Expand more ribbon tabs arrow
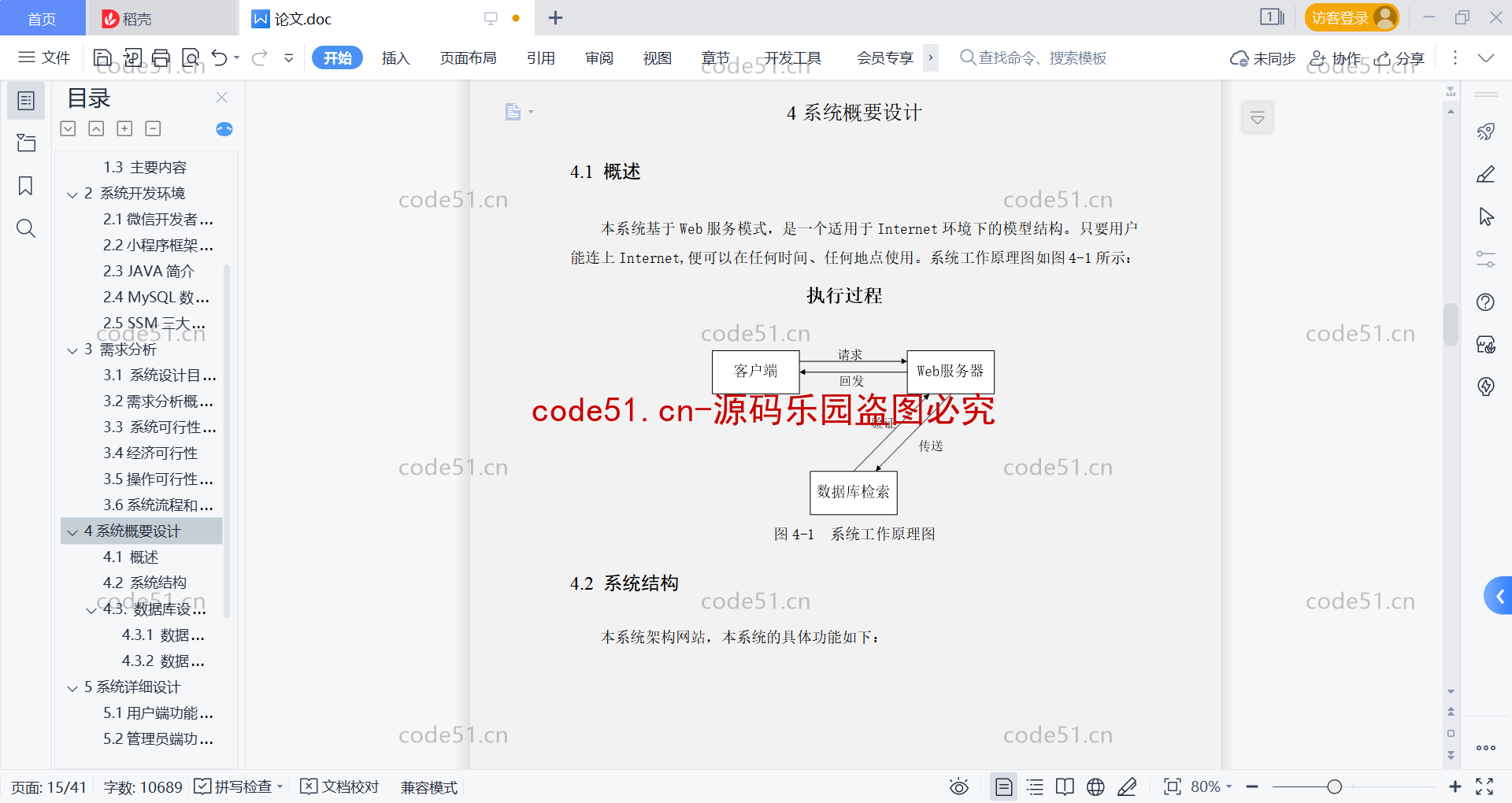The width and height of the screenshot is (1512, 803). 931,57
